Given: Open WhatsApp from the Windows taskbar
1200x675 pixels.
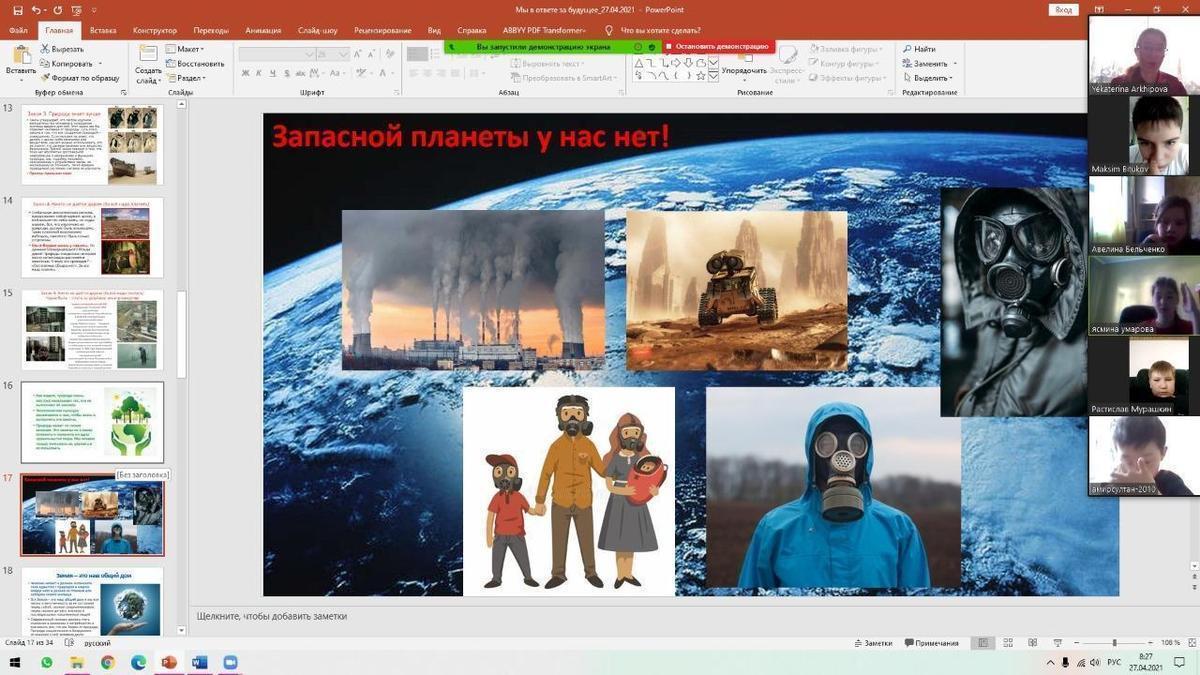Looking at the screenshot, I should [x=46, y=663].
